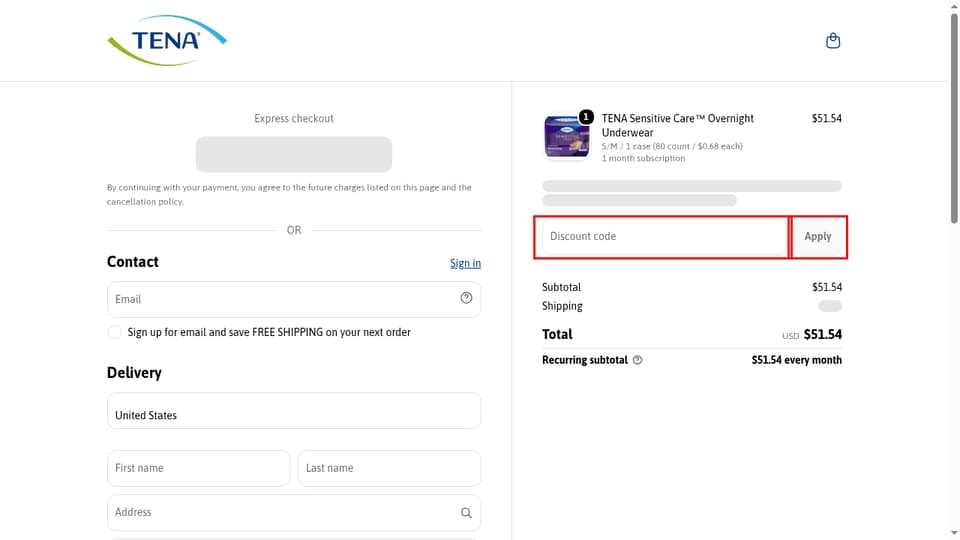Image resolution: width=960 pixels, height=540 pixels.
Task: Open the United States country dropdown
Action: click(x=294, y=411)
